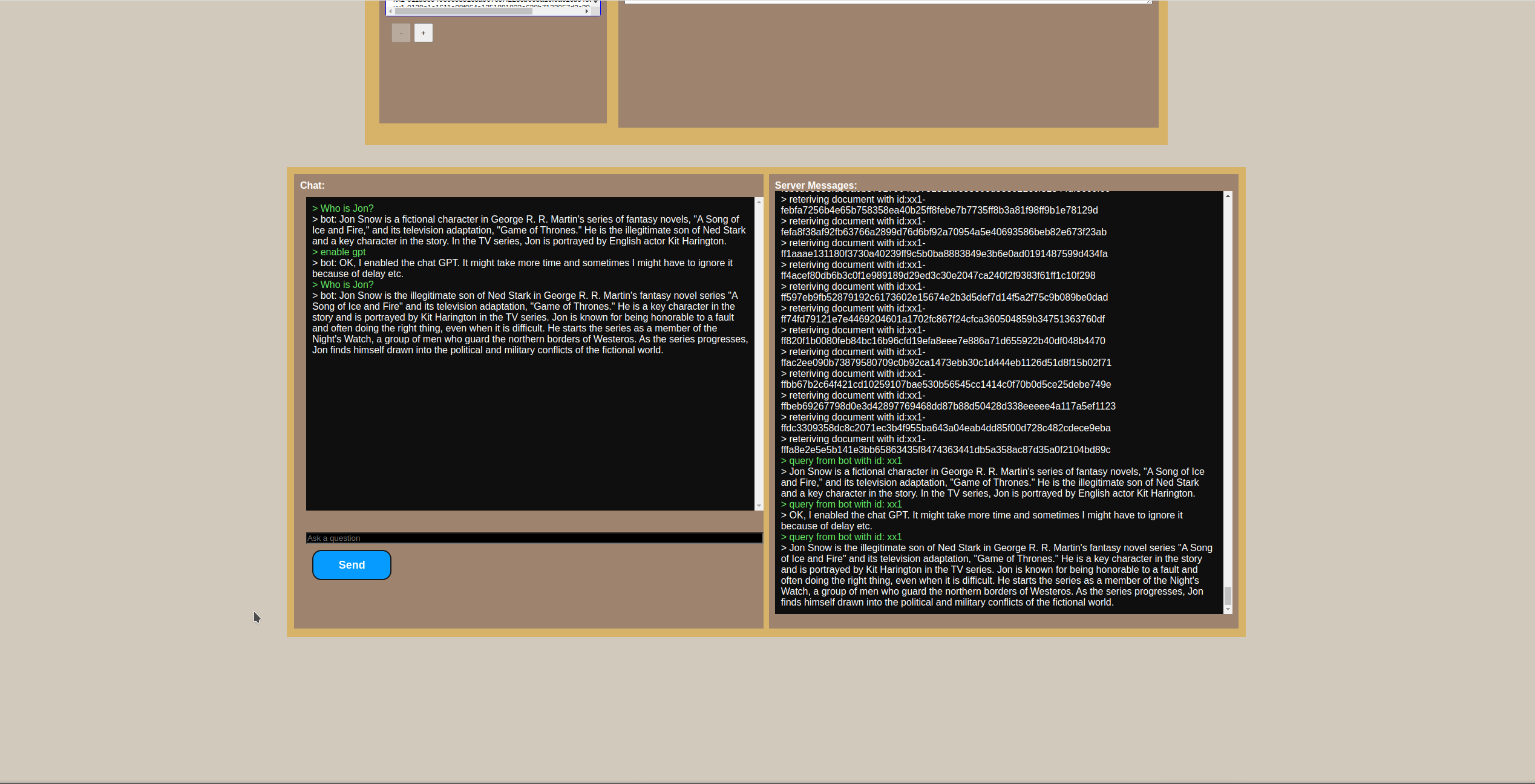Click the top textarea's resize handle
Screen dimensions: 1535x784
coord(1149,2)
